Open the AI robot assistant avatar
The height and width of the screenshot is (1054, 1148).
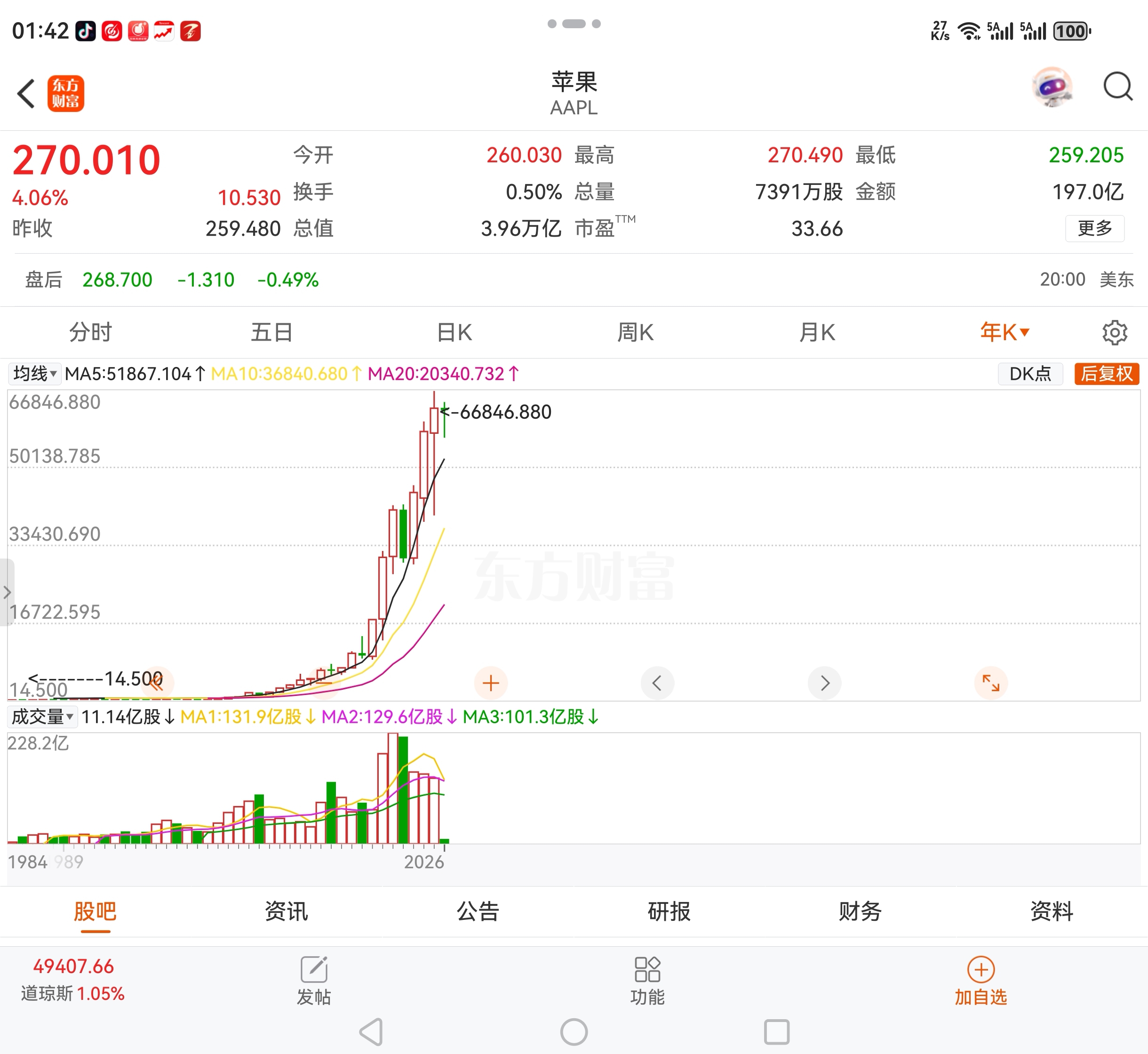coord(1052,87)
